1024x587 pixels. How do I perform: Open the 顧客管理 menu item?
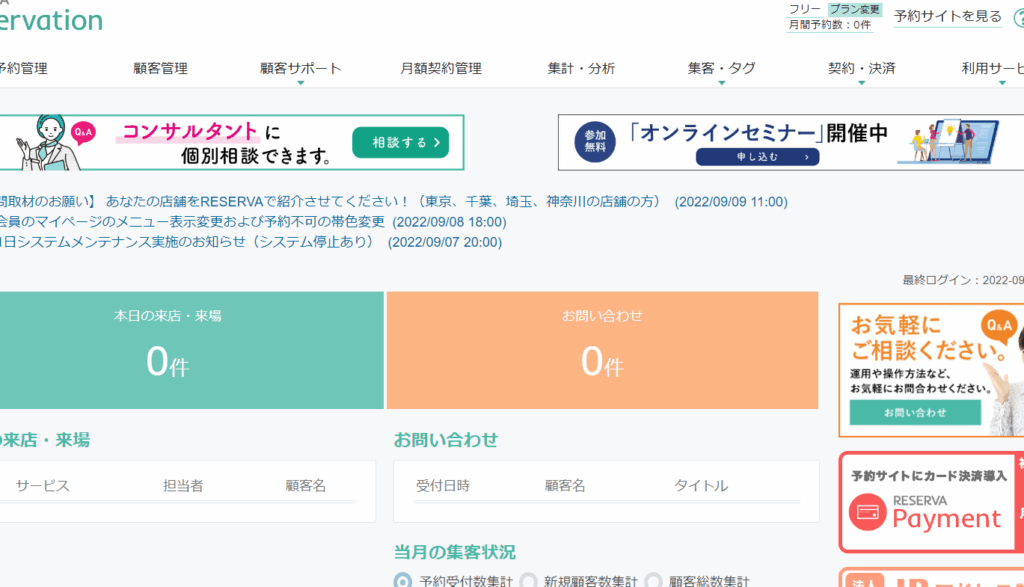click(x=160, y=69)
